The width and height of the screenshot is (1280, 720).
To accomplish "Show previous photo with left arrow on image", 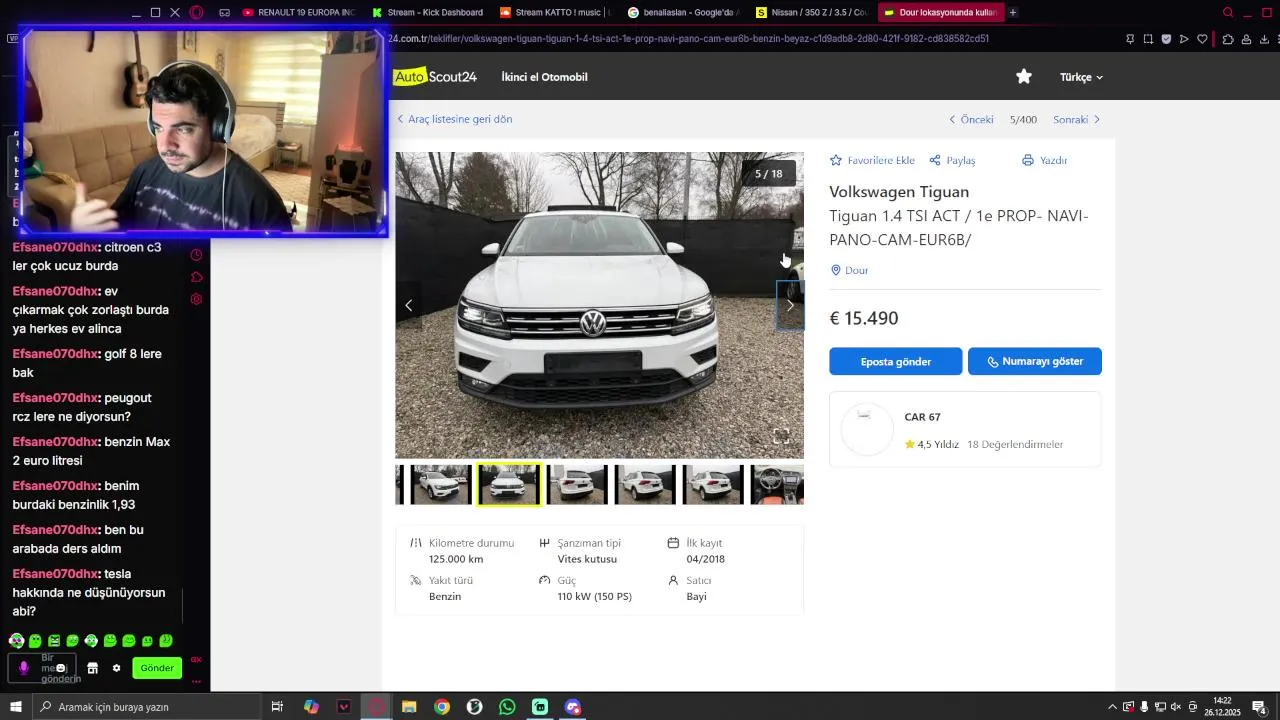I will (x=408, y=305).
